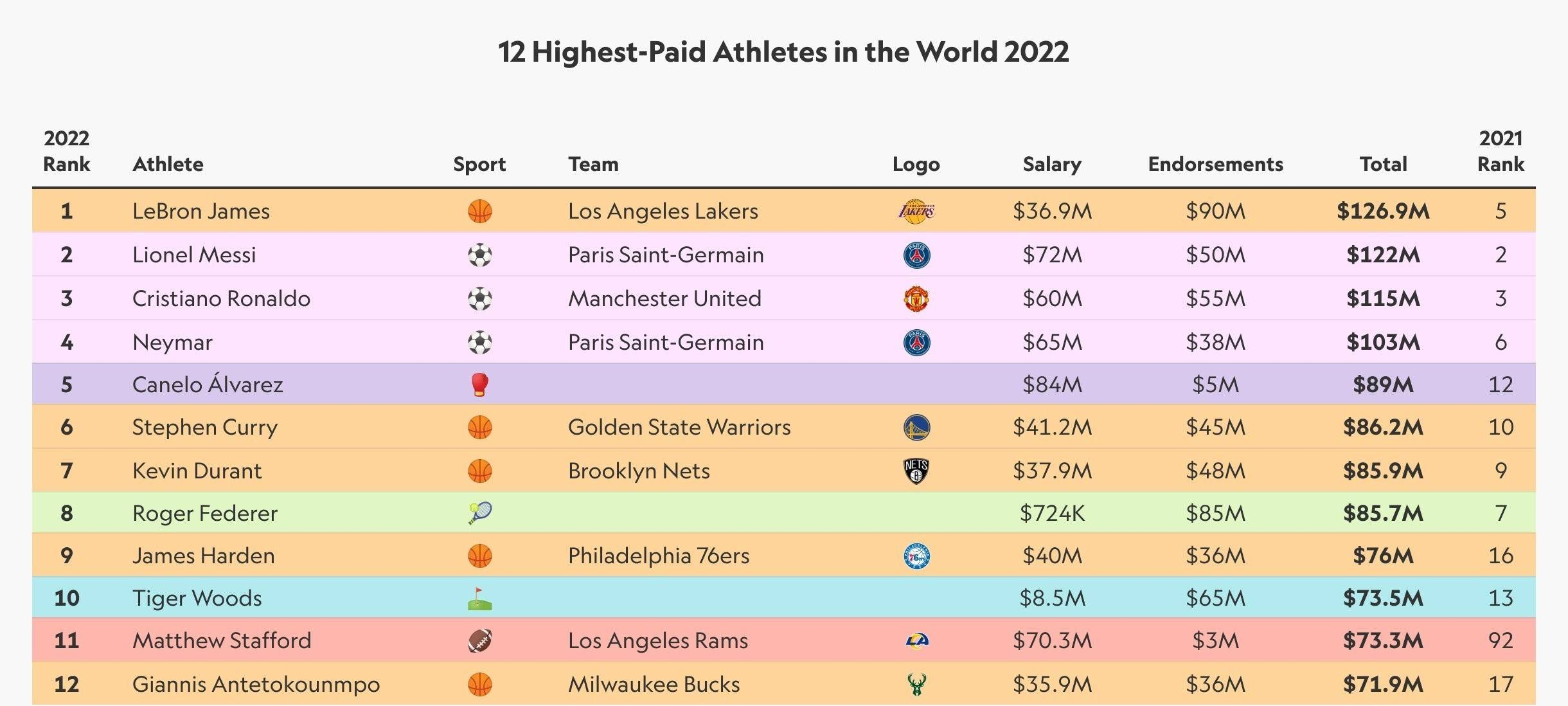Click the Golden State Warriors logo
This screenshot has height=706, width=1568.
(916, 428)
